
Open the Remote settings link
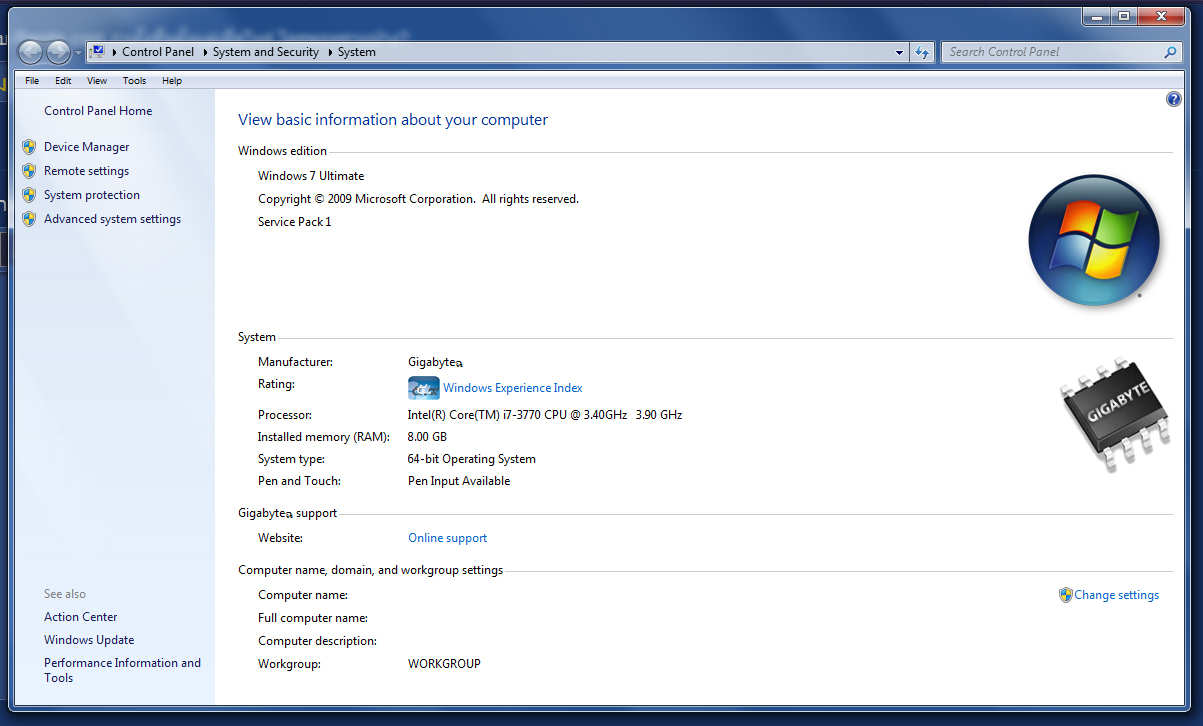click(87, 171)
